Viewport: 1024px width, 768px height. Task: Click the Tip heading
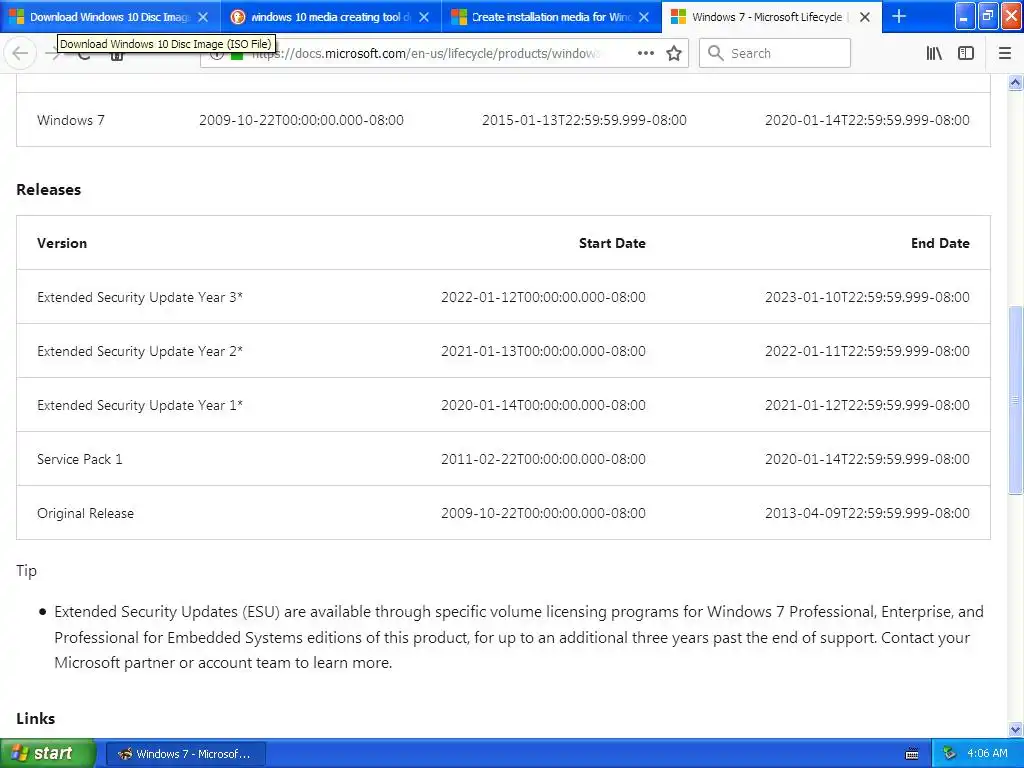27,571
